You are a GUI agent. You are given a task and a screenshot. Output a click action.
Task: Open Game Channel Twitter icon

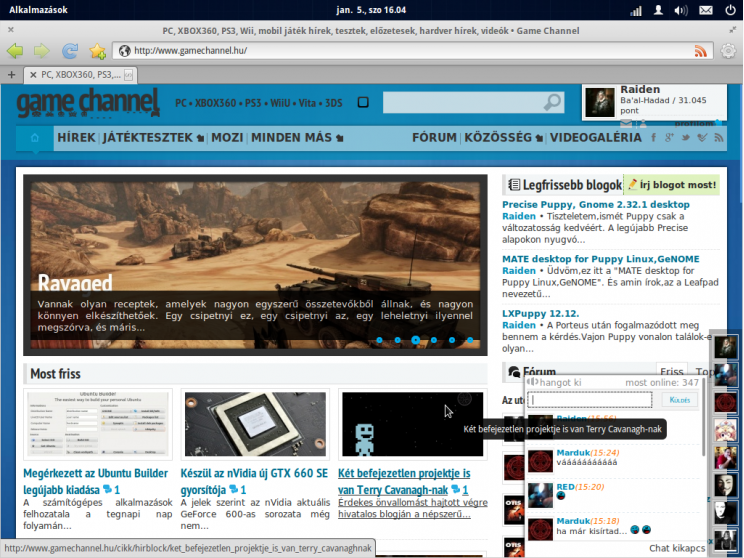point(686,138)
